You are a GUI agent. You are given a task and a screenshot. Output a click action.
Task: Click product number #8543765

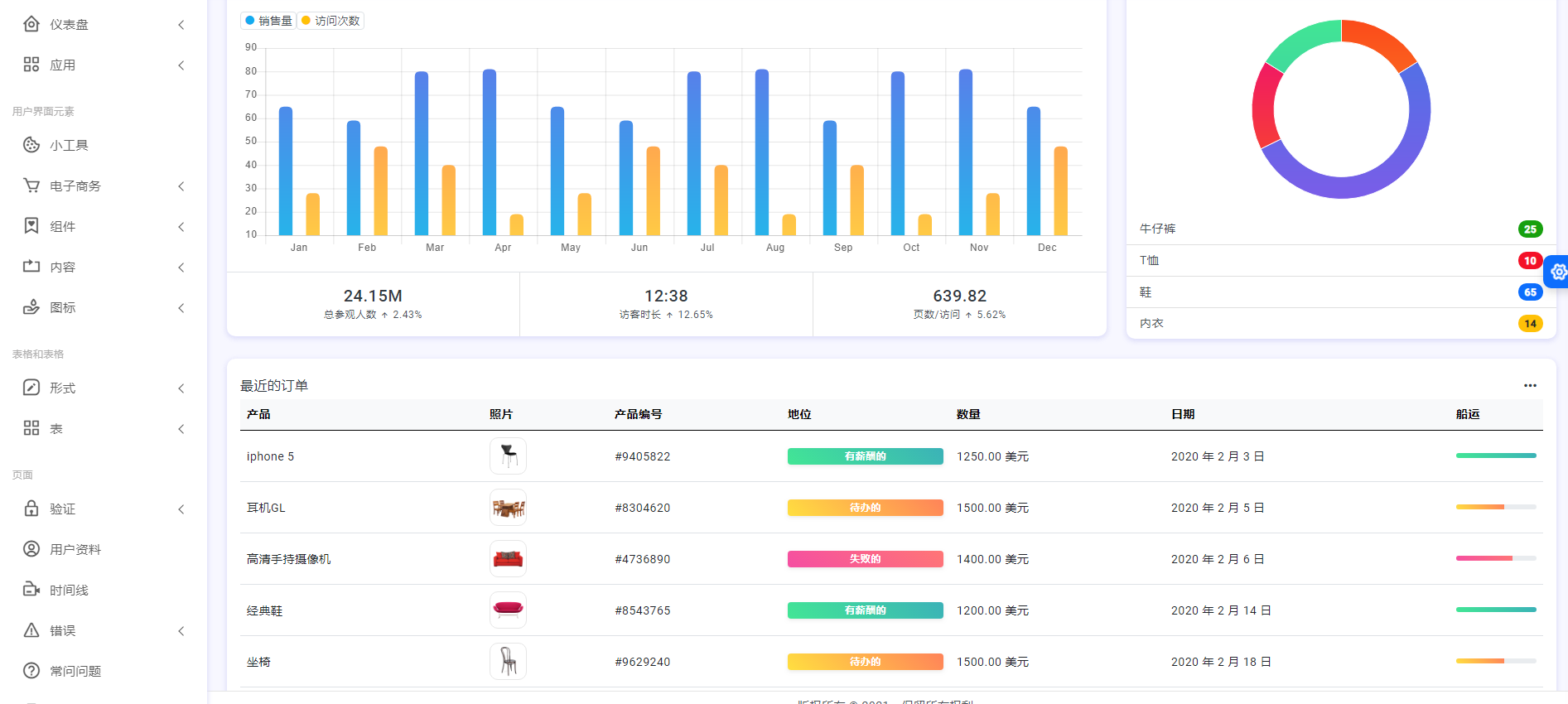pos(643,610)
